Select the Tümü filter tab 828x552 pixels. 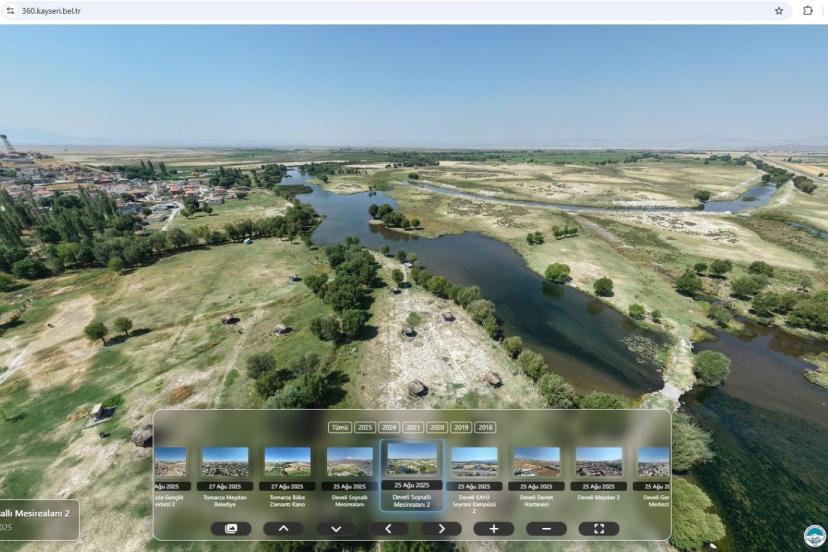[x=340, y=427]
